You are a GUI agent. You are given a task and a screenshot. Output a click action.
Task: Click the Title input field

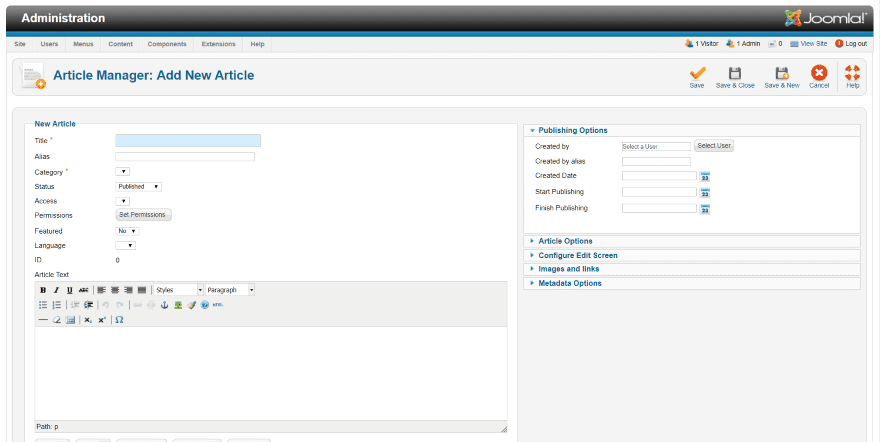point(188,141)
